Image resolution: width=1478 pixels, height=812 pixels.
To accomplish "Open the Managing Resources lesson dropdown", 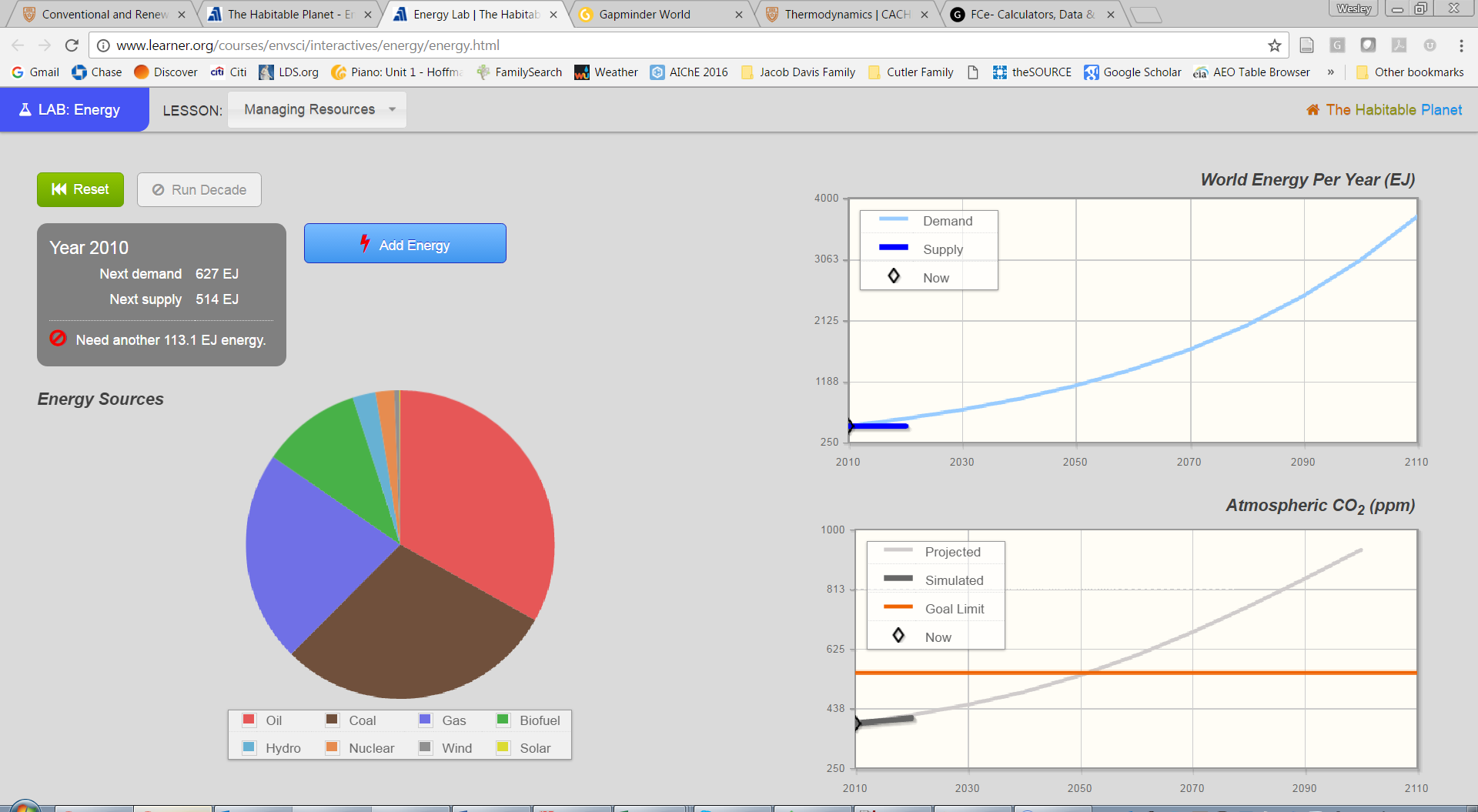I will click(317, 109).
